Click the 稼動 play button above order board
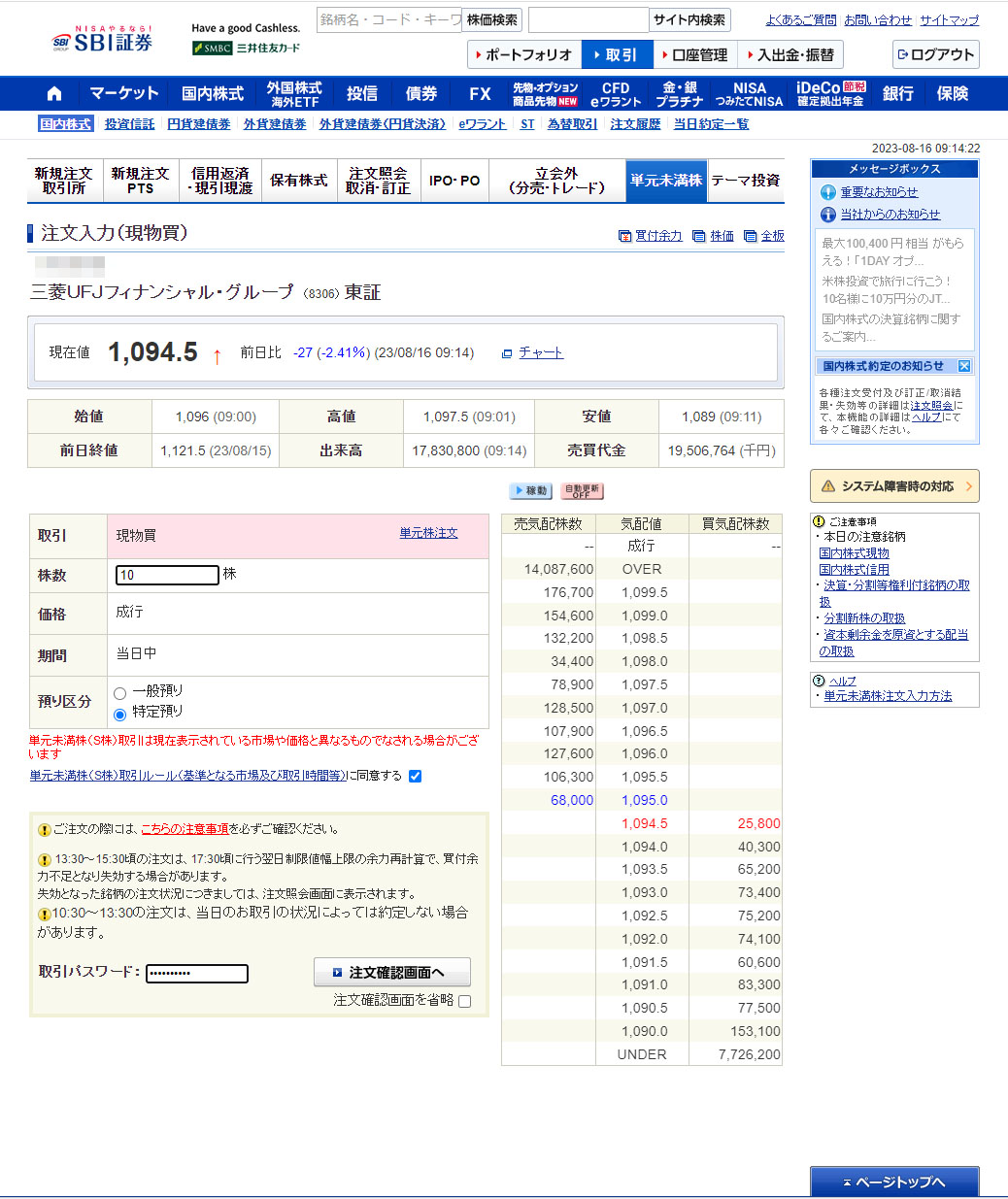1008x1199 pixels. pyautogui.click(x=531, y=491)
